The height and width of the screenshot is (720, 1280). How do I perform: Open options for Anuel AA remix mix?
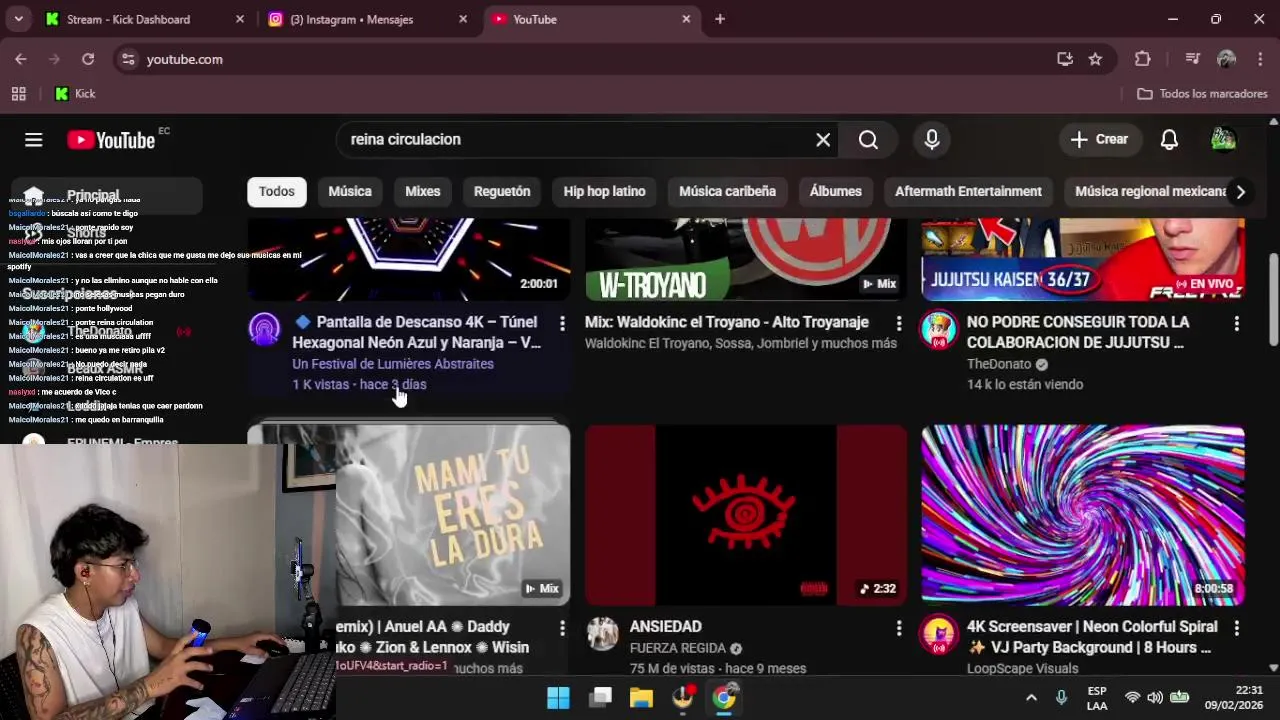coord(562,628)
